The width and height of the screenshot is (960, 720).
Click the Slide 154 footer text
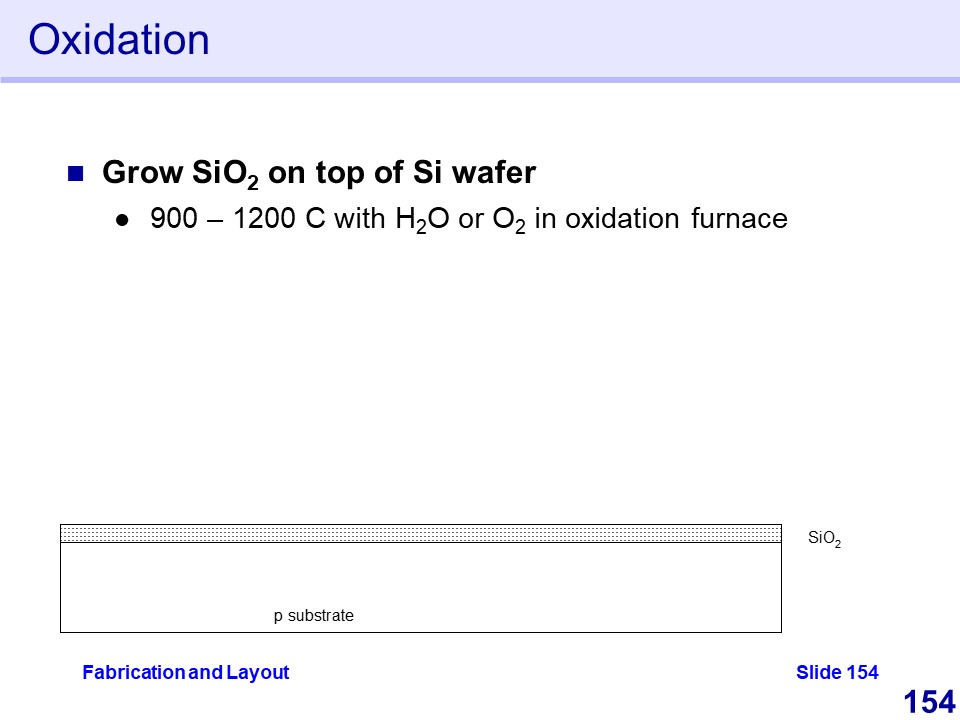pyautogui.click(x=837, y=672)
